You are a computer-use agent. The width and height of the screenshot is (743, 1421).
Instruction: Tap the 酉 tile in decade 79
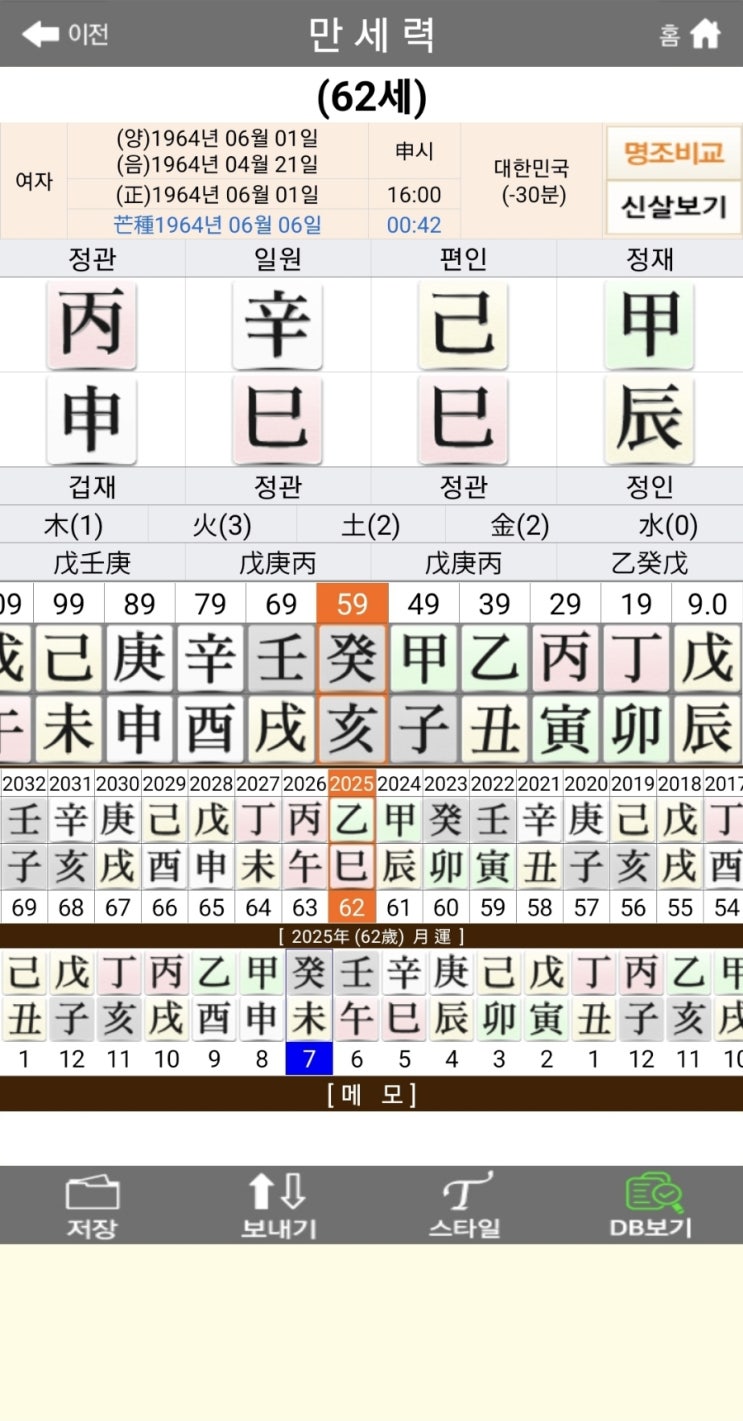[x=210, y=730]
